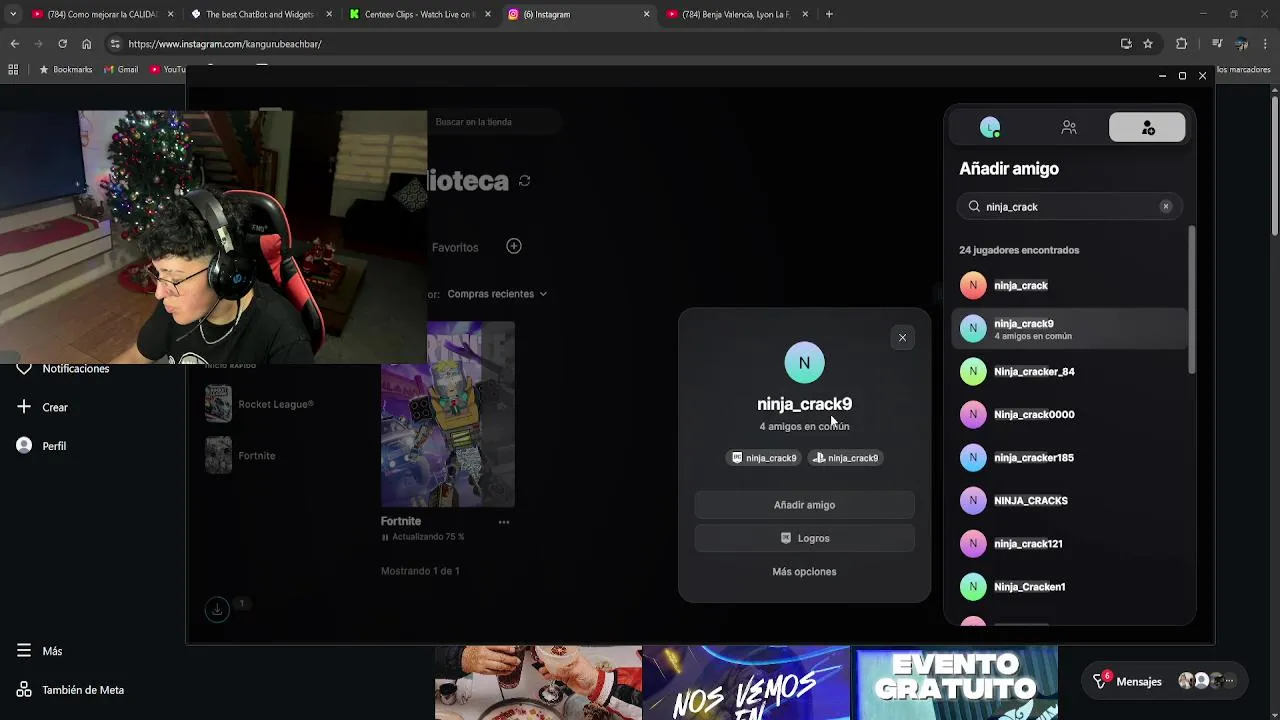This screenshot has height=720, width=1280.
Task: Click the search results panel scrollbar
Action: (1191, 300)
